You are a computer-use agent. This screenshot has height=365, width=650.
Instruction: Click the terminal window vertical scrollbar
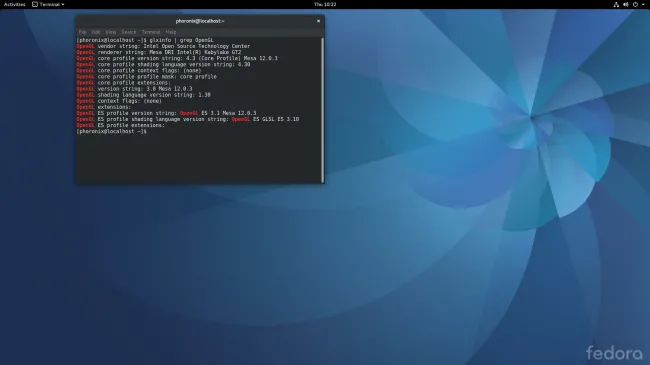click(x=323, y=110)
